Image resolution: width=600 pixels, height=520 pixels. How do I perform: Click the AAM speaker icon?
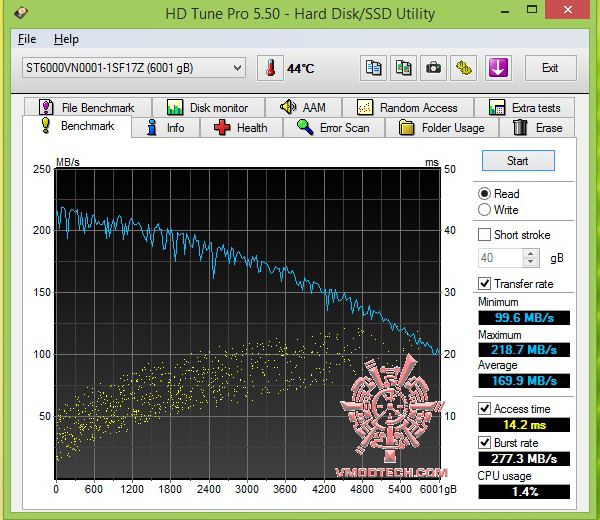point(288,107)
